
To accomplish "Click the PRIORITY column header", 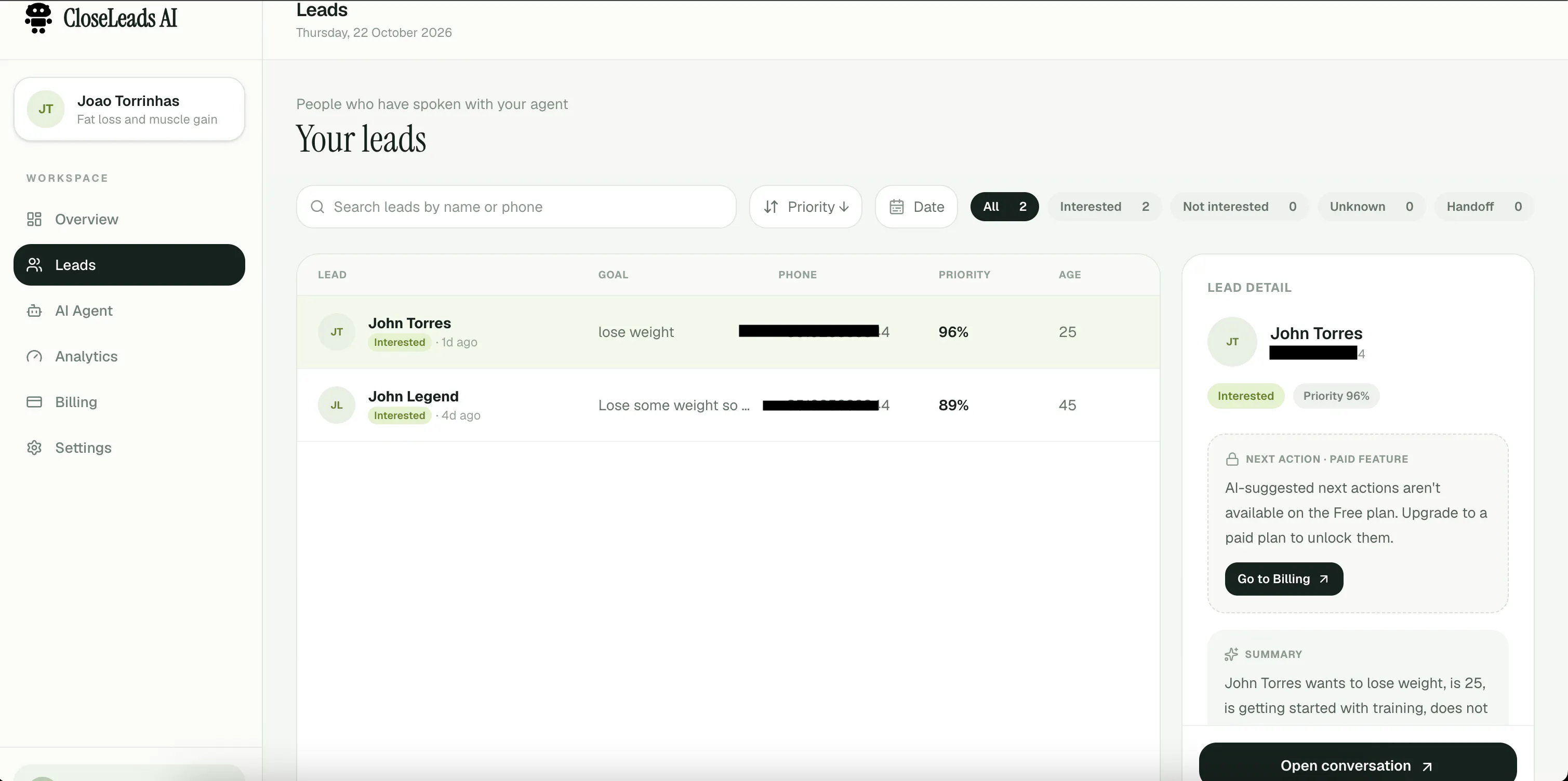I will click(964, 275).
